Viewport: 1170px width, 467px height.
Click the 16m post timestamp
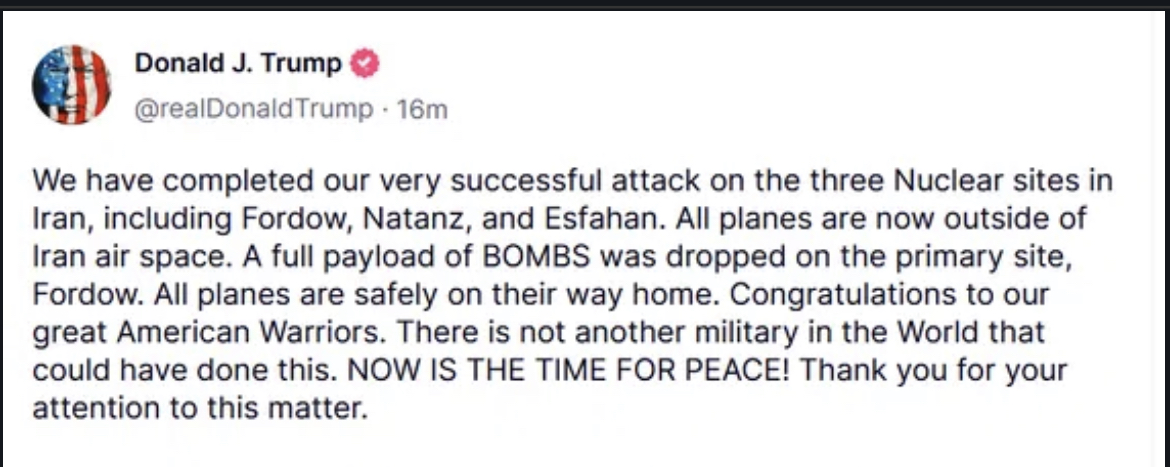pyautogui.click(x=422, y=109)
